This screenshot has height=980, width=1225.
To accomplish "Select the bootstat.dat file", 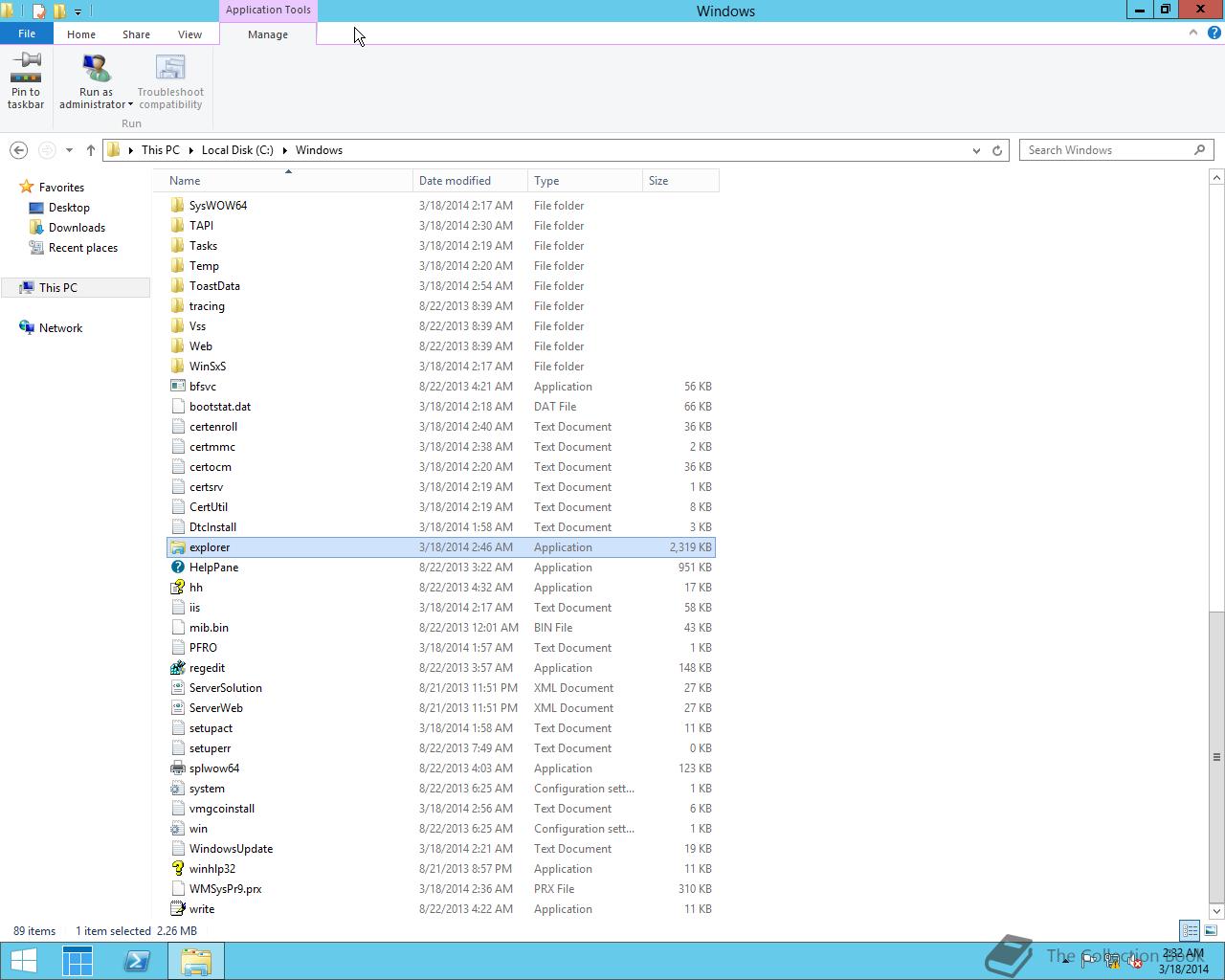I will pos(220,407).
